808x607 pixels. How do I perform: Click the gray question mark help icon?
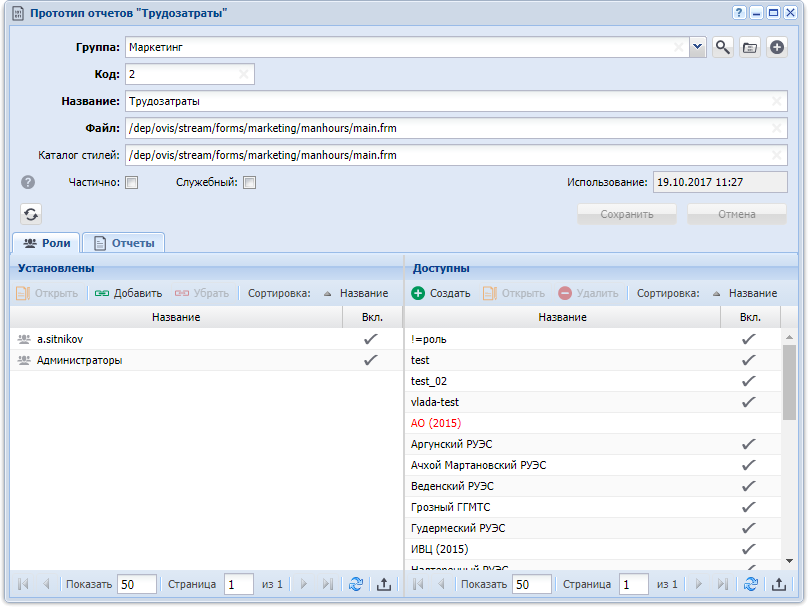28,182
